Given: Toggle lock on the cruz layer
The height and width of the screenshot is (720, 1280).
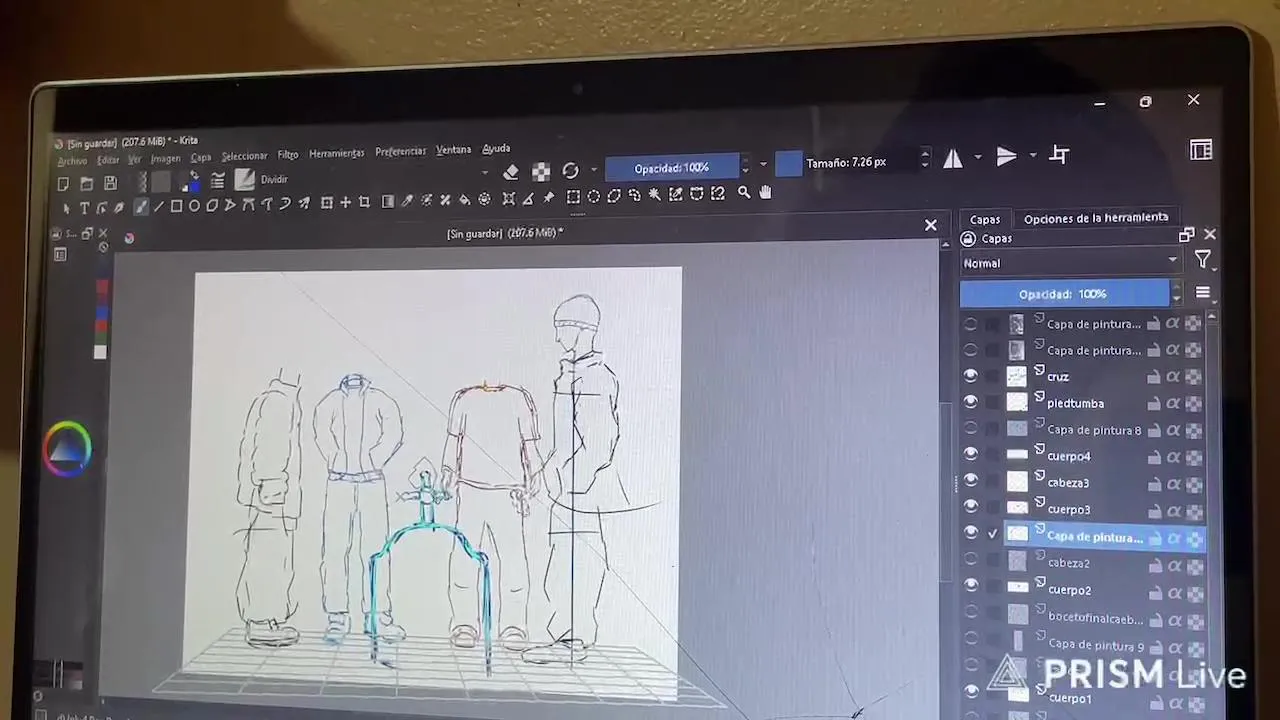Looking at the screenshot, I should coord(1153,377).
